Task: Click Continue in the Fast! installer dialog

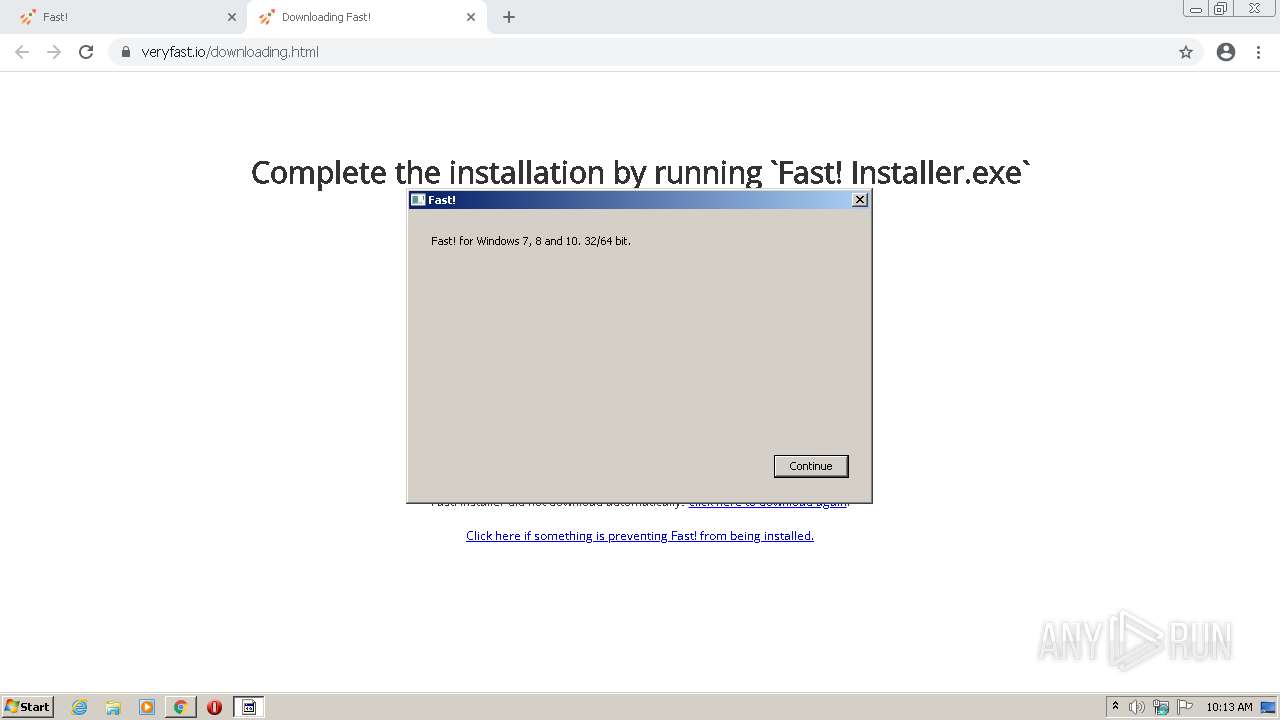Action: coord(811,466)
